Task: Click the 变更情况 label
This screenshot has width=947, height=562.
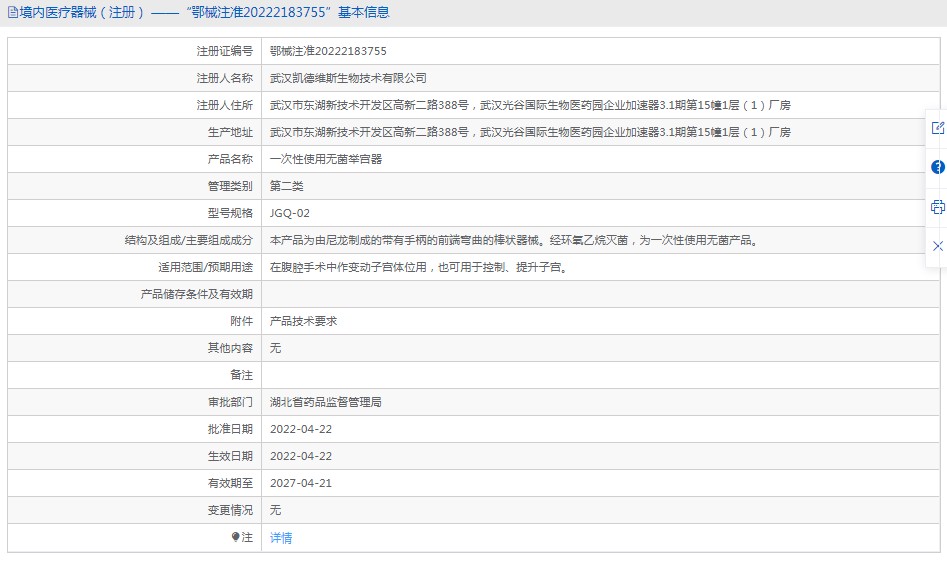Action: tap(230, 510)
